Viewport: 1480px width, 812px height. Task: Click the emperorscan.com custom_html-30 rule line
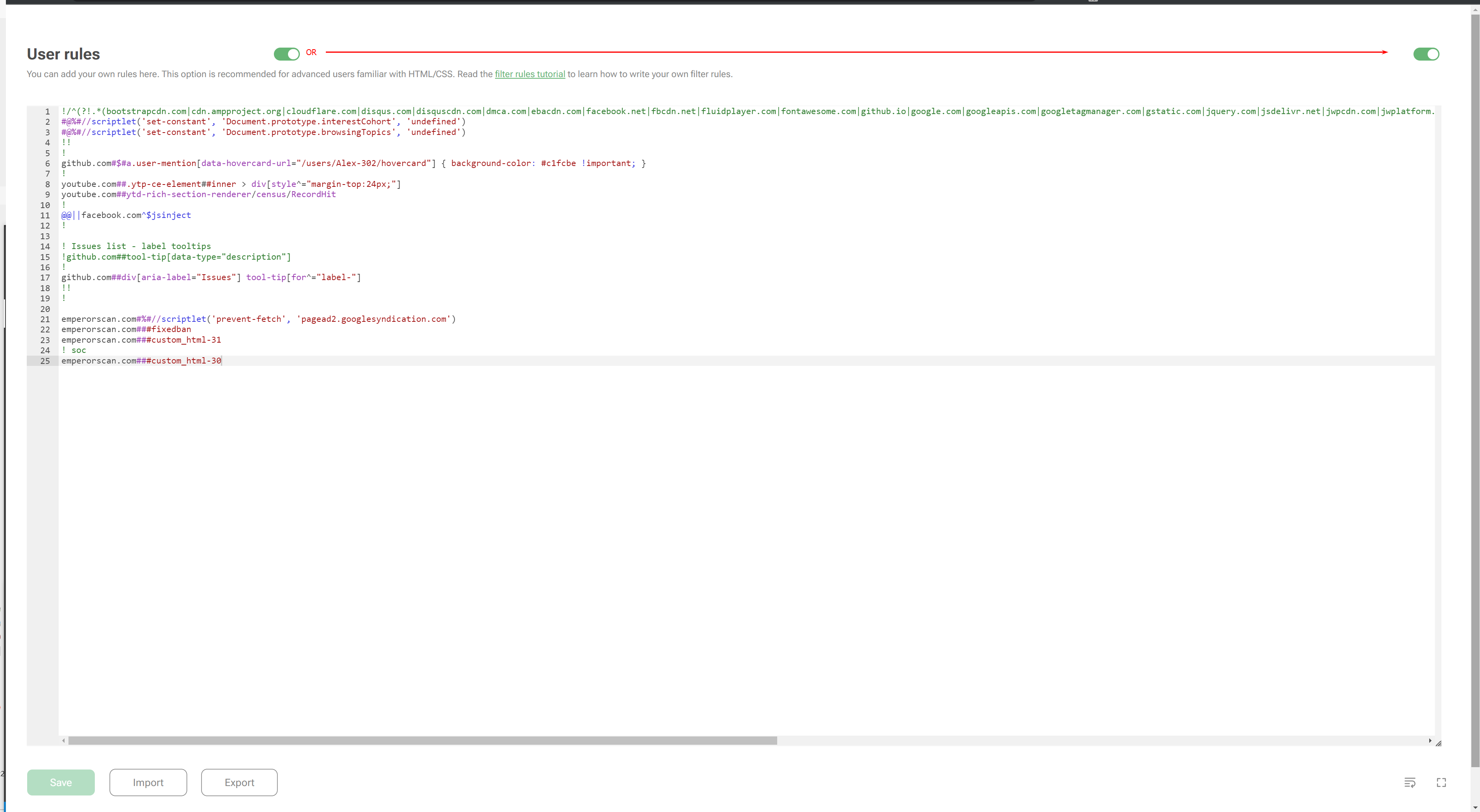click(141, 361)
